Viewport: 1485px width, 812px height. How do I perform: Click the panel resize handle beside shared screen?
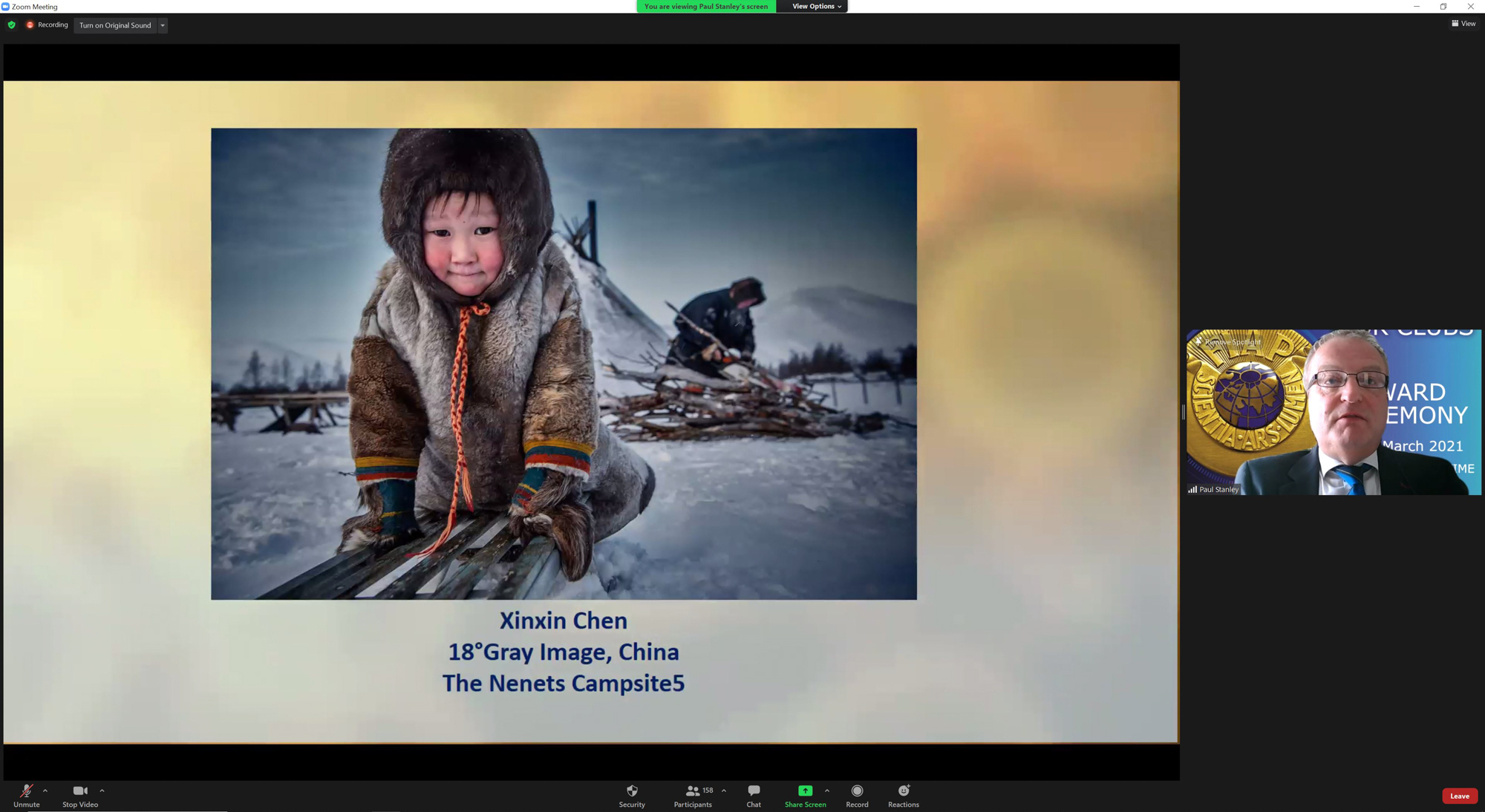tap(1183, 412)
